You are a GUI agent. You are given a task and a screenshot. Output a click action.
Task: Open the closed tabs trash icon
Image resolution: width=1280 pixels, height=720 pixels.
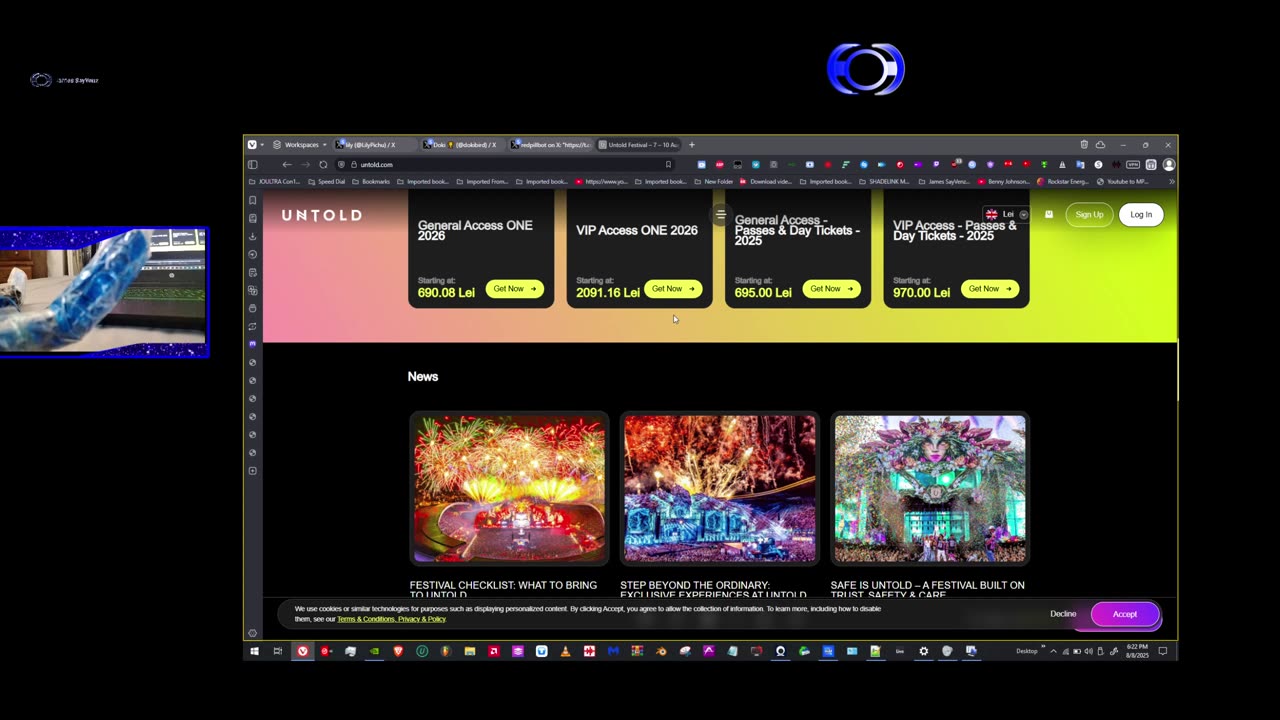point(1084,145)
